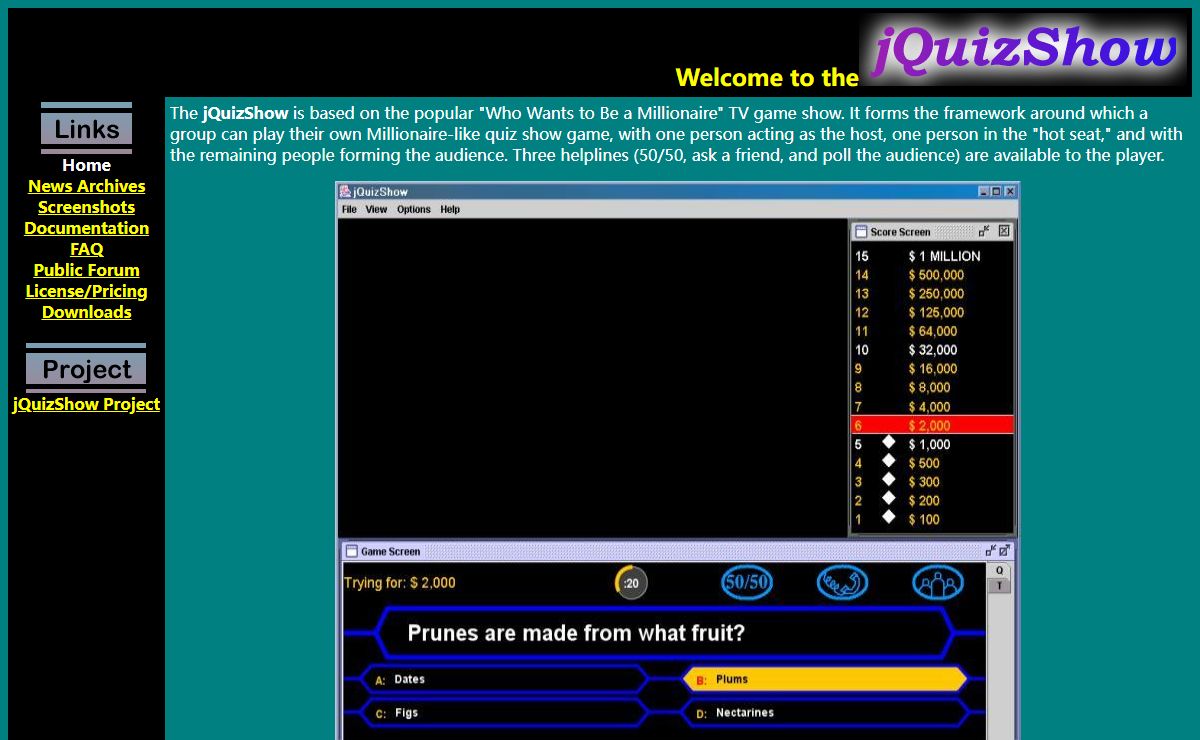Open the Help menu in jQuizShow window
The height and width of the screenshot is (740, 1200).
pos(450,209)
